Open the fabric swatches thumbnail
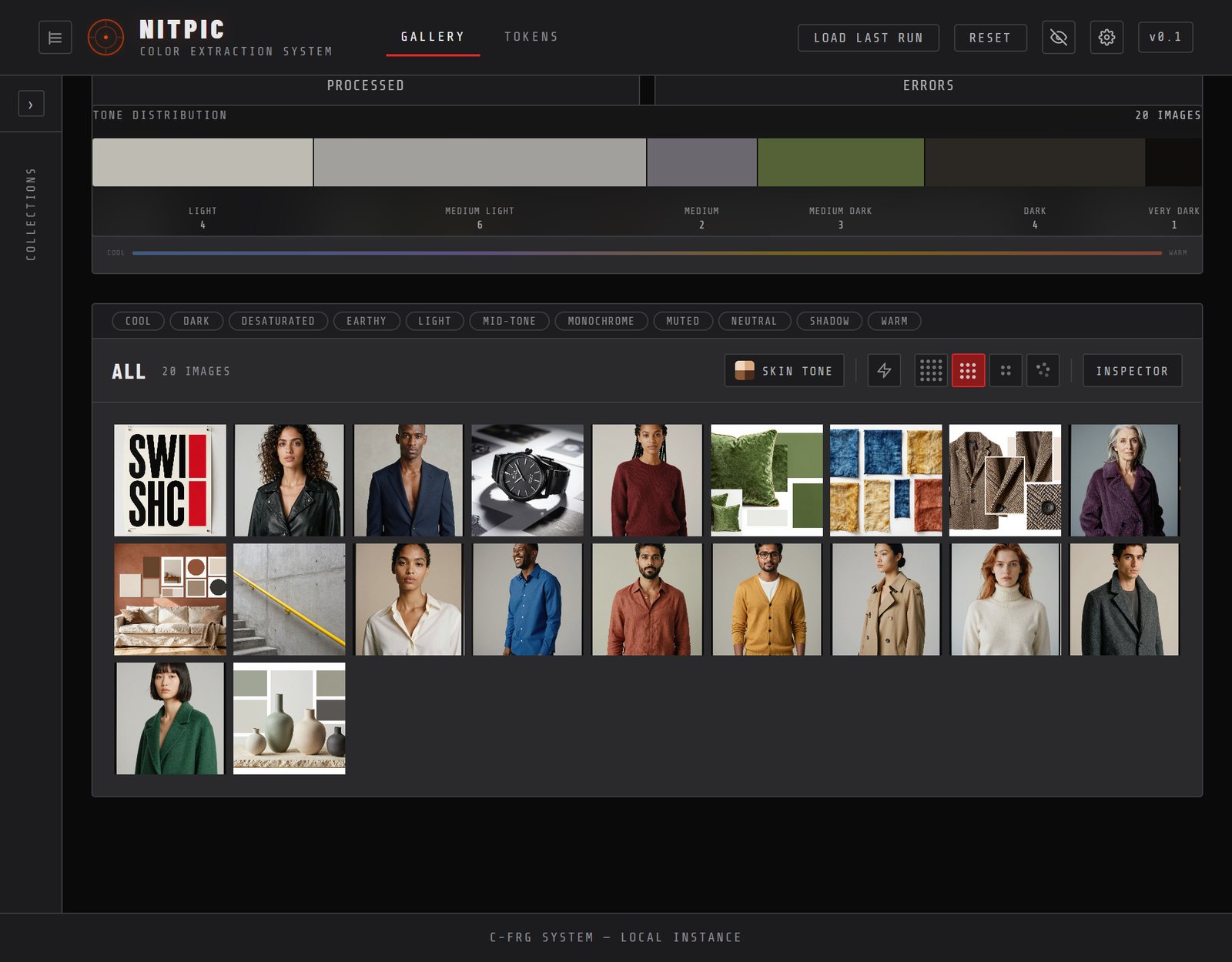1232x962 pixels. click(886, 480)
